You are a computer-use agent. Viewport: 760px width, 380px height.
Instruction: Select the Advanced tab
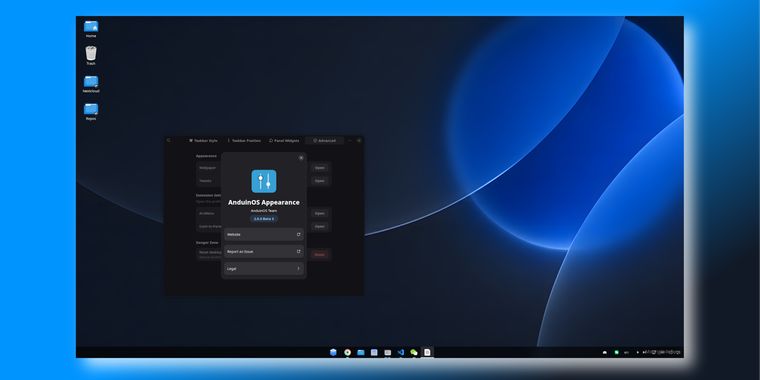click(x=324, y=141)
